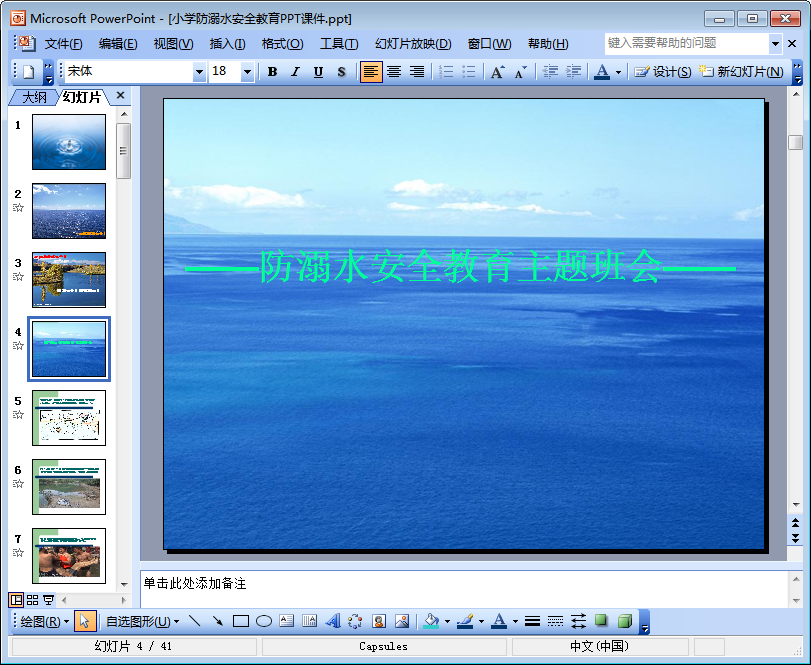Click the help question input box
The image size is (811, 665).
tap(686, 43)
